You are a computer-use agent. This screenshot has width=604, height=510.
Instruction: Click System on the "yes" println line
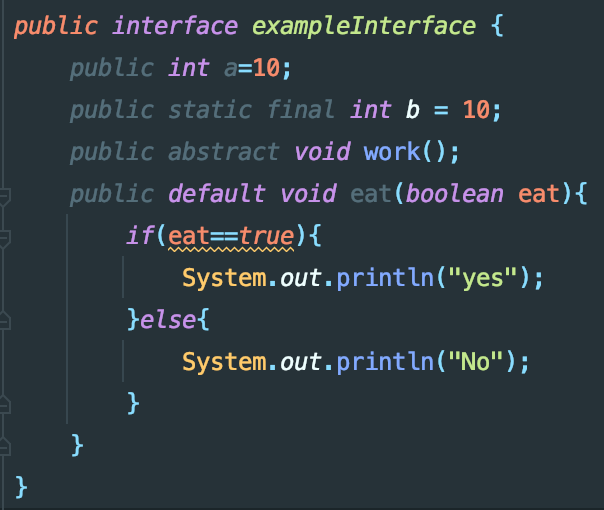click(x=224, y=278)
